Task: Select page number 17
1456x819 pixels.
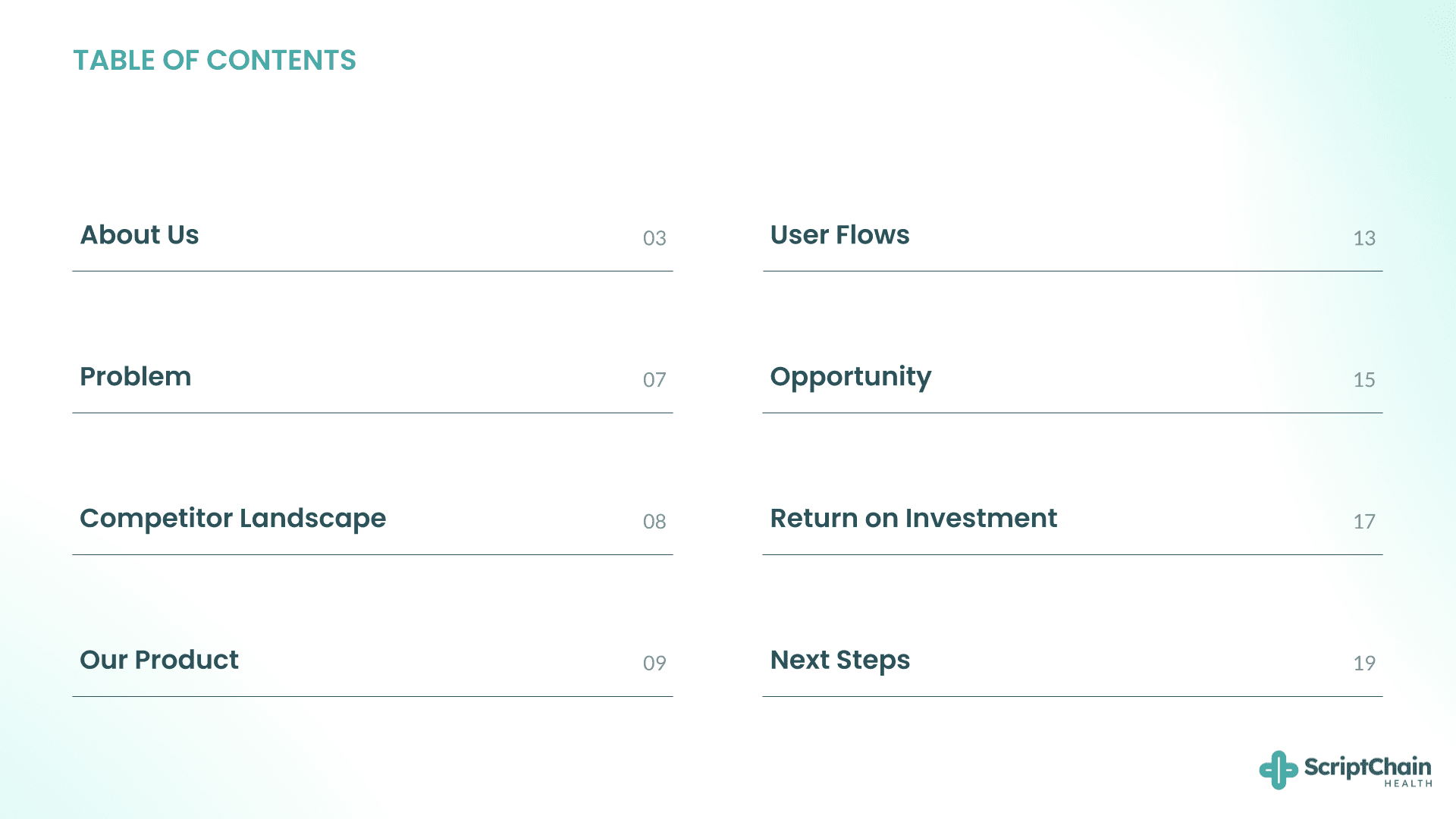Action: (1363, 522)
